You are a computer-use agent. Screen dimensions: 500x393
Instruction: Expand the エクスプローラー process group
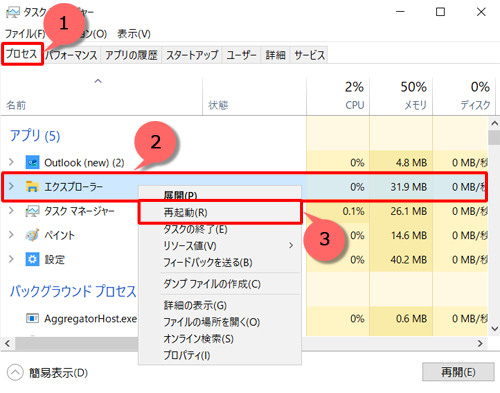click(x=11, y=186)
